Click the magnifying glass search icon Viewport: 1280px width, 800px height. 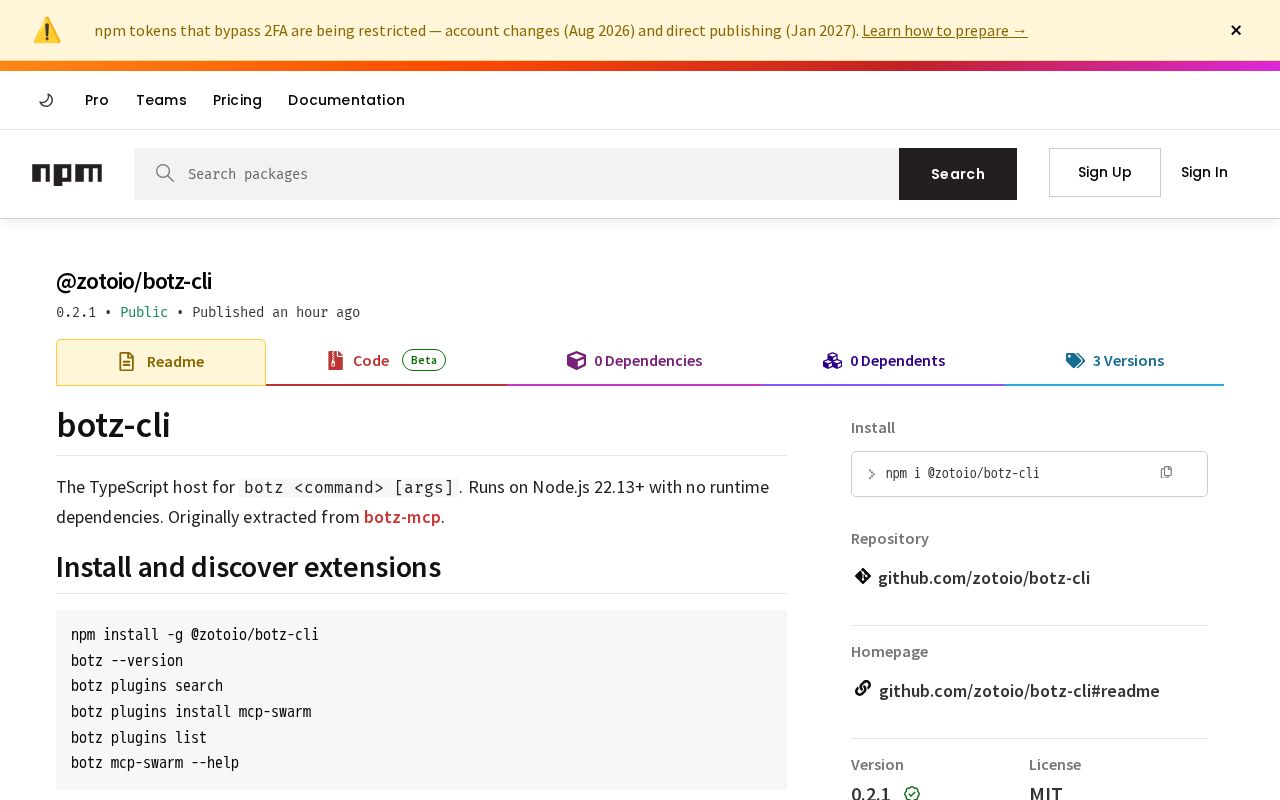(x=165, y=173)
